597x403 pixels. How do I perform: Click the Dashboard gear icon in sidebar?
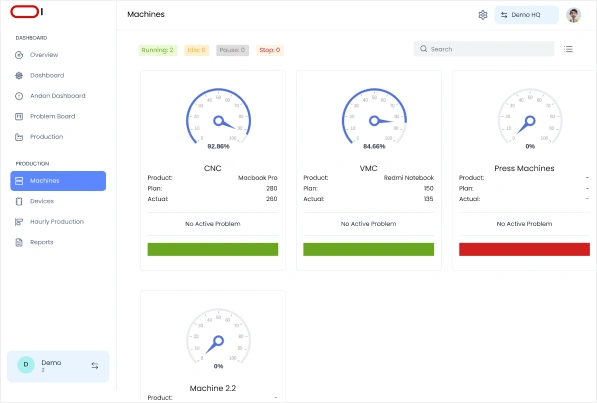coord(19,75)
